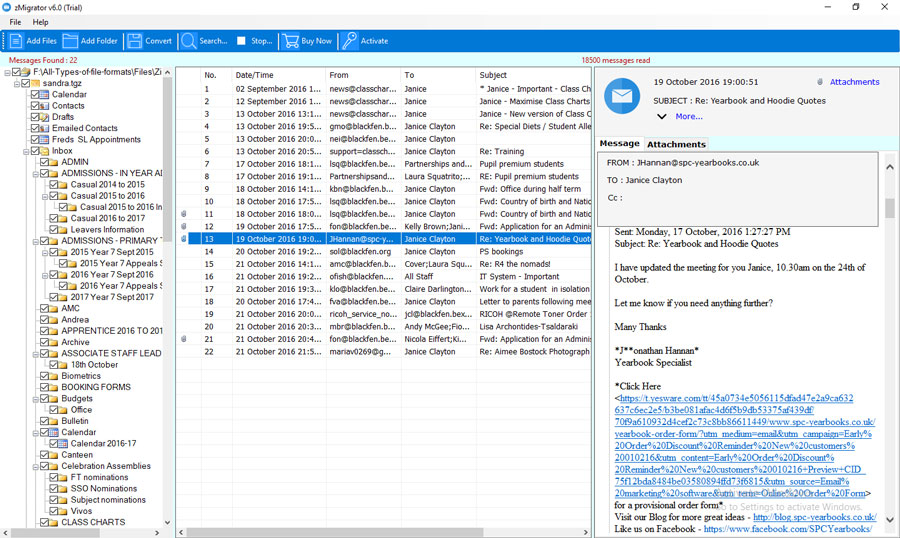The width and height of the screenshot is (900, 538).
Task: Click the paperclip icon beside Attachments link
Action: point(820,82)
